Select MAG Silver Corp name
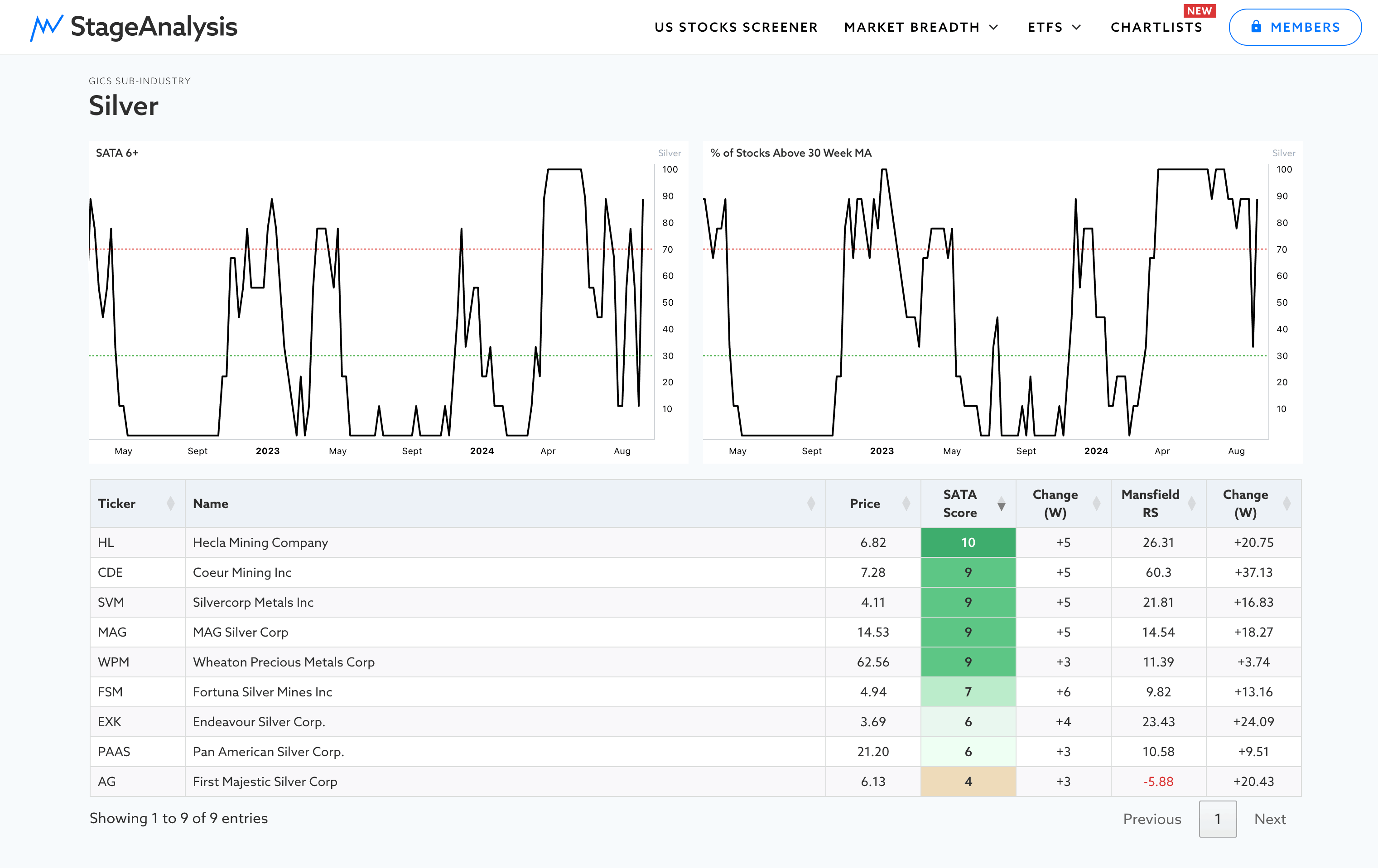The image size is (1378, 868). (241, 632)
